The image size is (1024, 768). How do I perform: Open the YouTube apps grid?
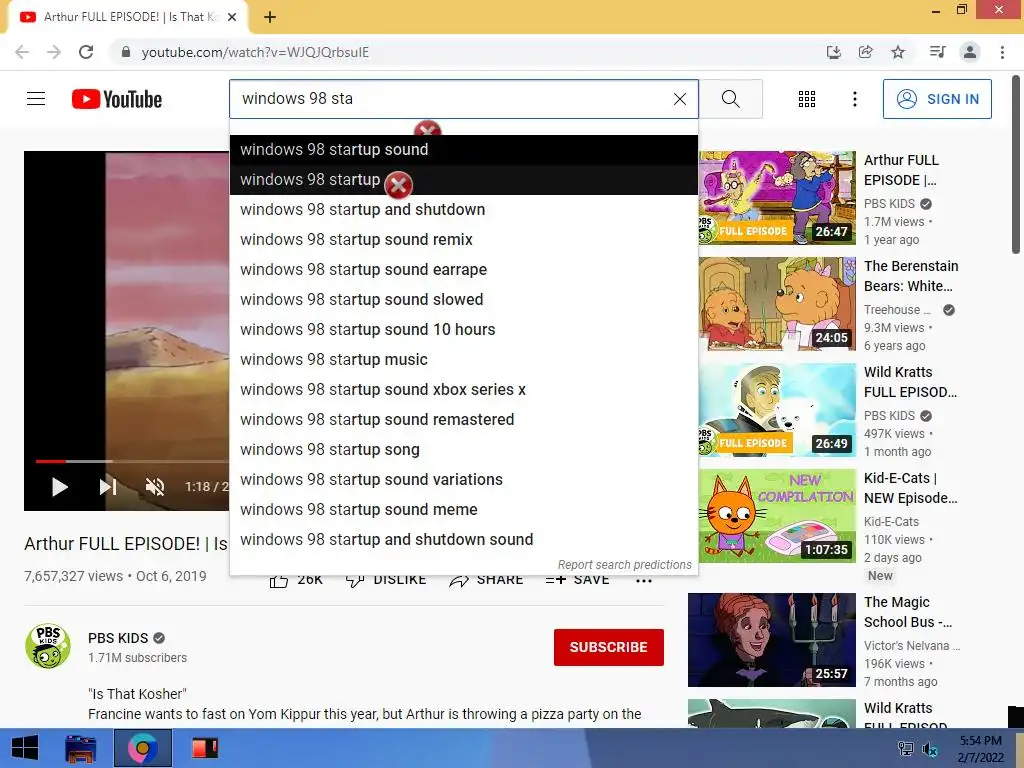807,99
